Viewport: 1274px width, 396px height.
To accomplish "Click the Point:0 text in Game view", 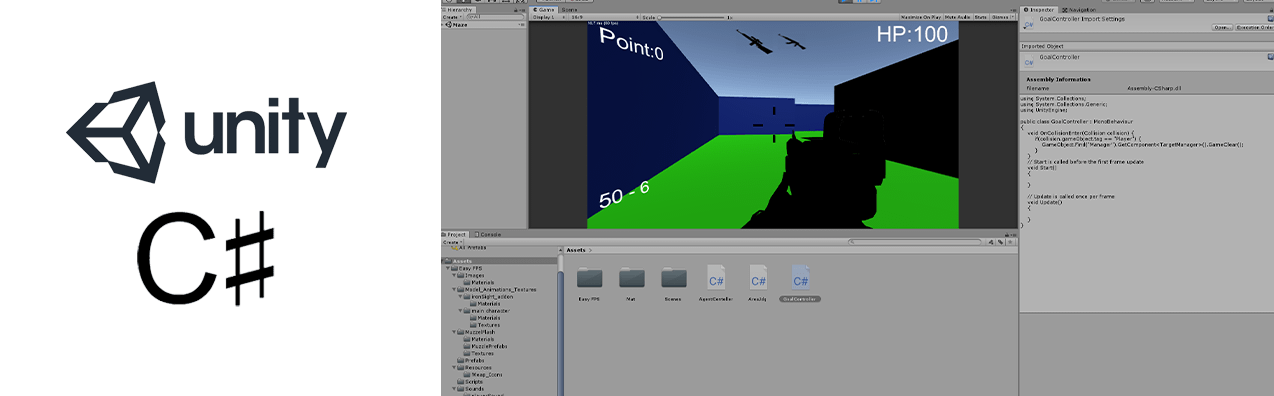I will point(630,44).
